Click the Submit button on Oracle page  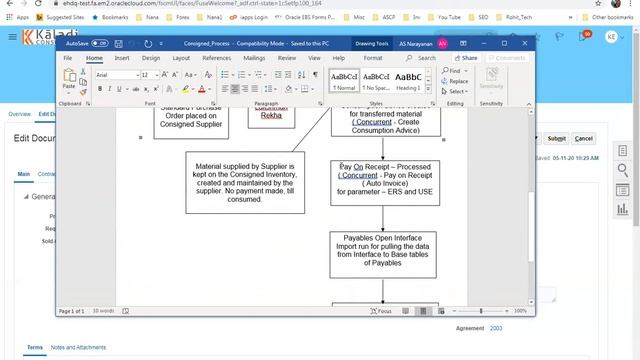(556, 138)
